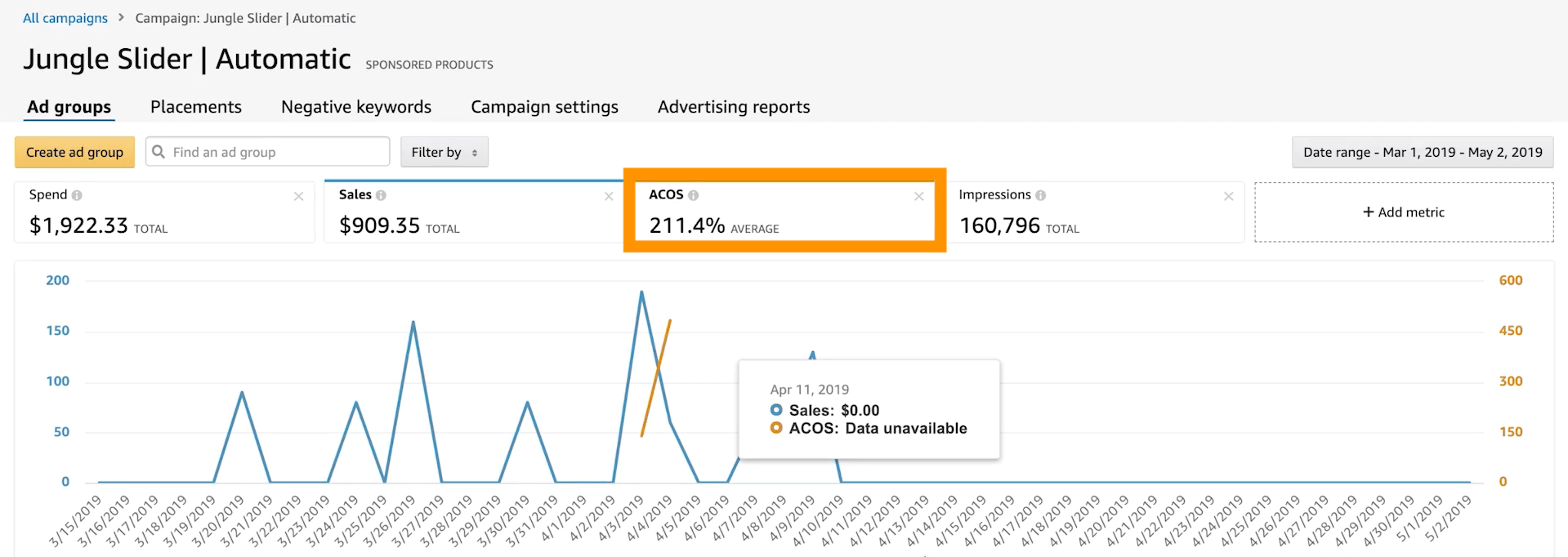Screen dimensions: 1568x557
Task: Click the Jungle Slider | Automatic page title
Action: click(x=187, y=59)
